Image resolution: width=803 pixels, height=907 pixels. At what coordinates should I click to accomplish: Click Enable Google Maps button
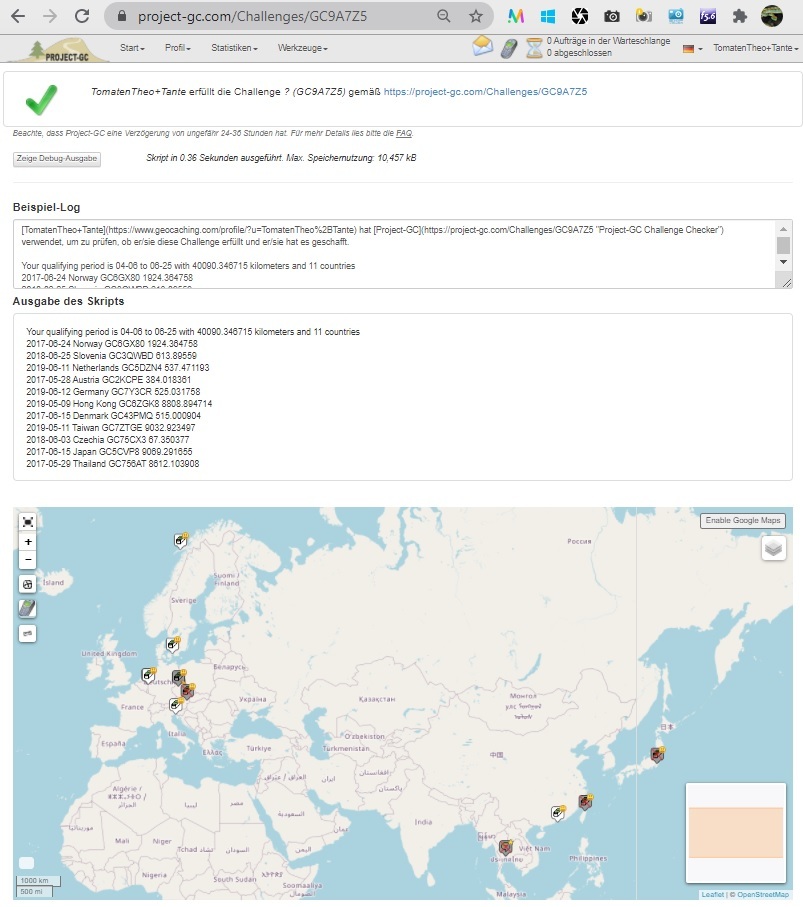pyautogui.click(x=743, y=521)
